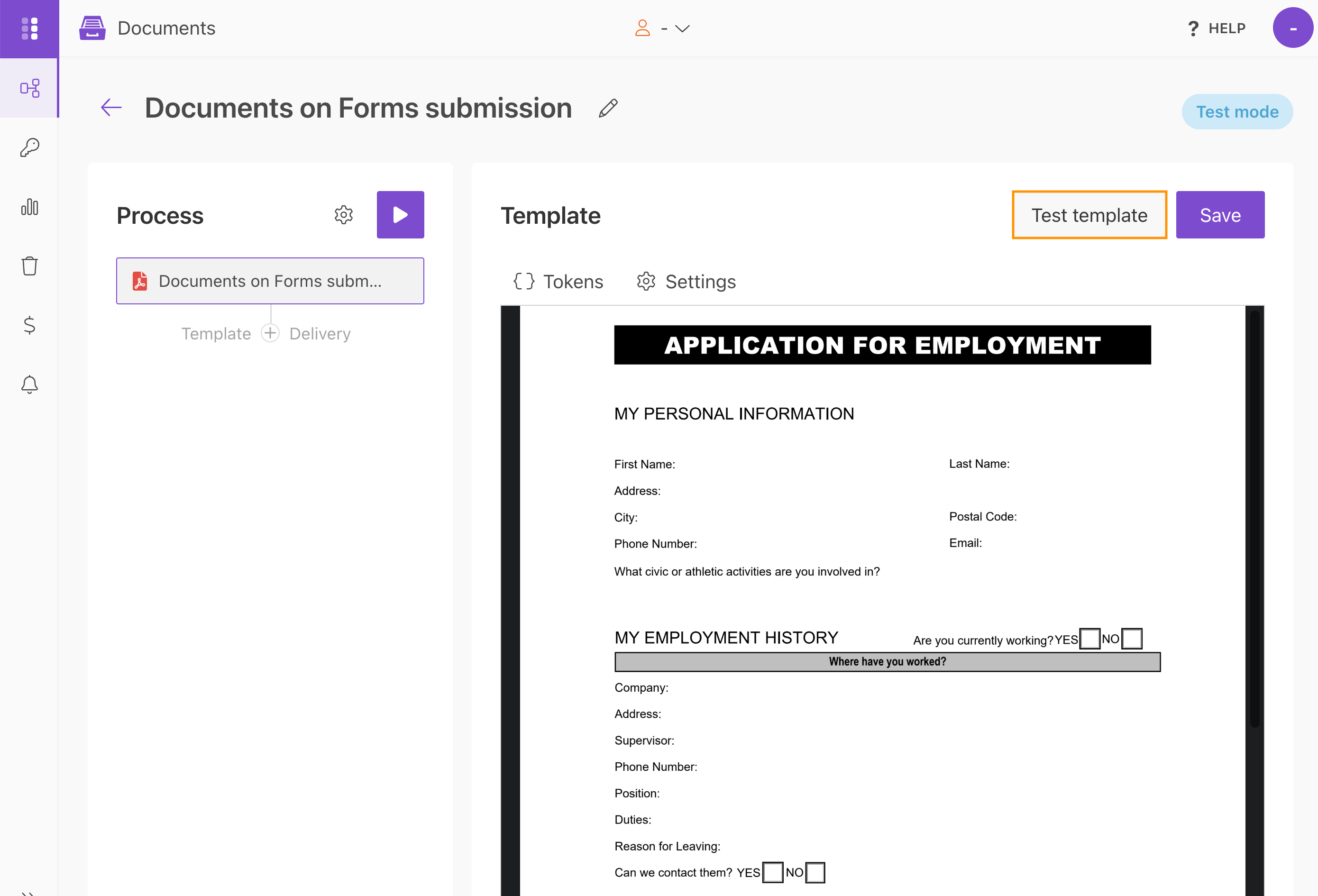Select the Template step label
Image resolution: width=1318 pixels, height=896 pixels.
tap(216, 333)
